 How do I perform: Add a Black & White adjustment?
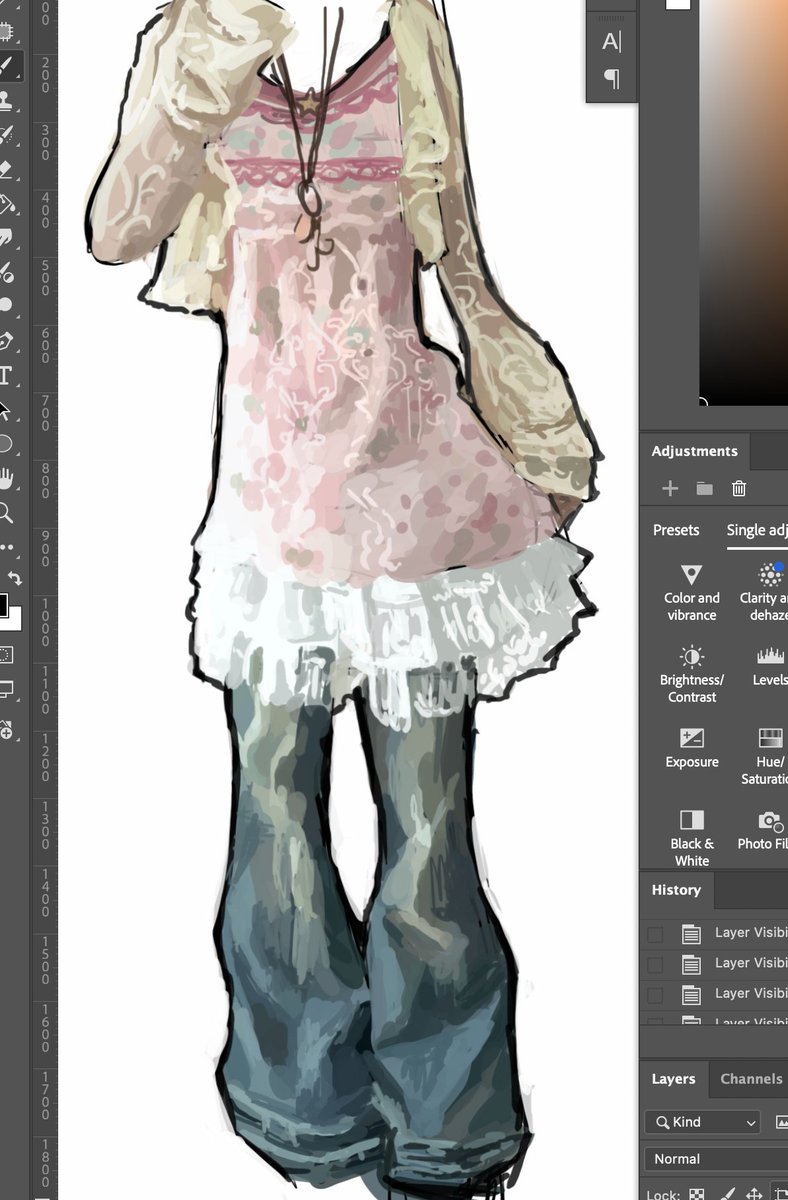[692, 838]
